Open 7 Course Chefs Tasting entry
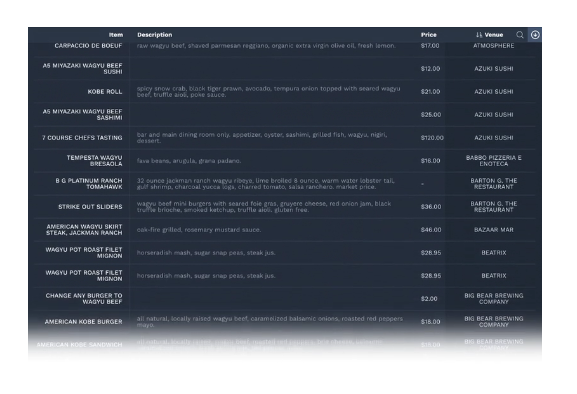This screenshot has width=577, height=394. click(x=82, y=138)
